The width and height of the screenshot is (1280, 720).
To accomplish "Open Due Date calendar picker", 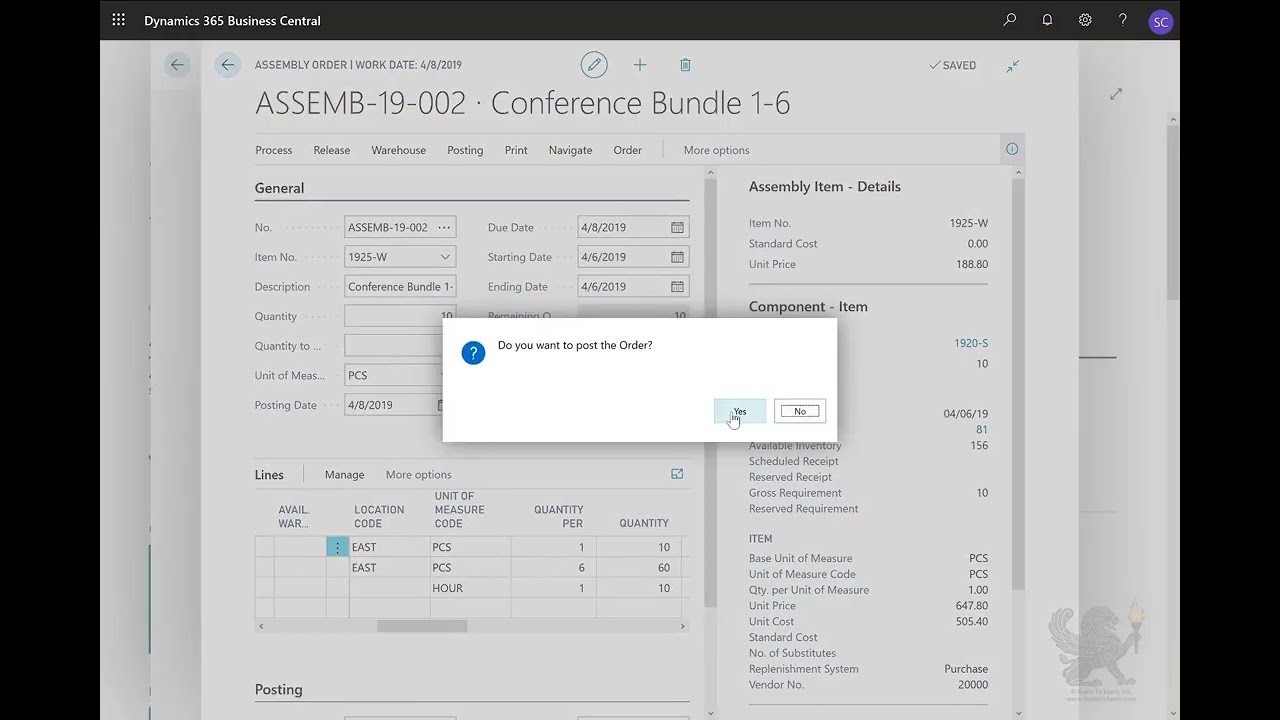I will tap(677, 227).
